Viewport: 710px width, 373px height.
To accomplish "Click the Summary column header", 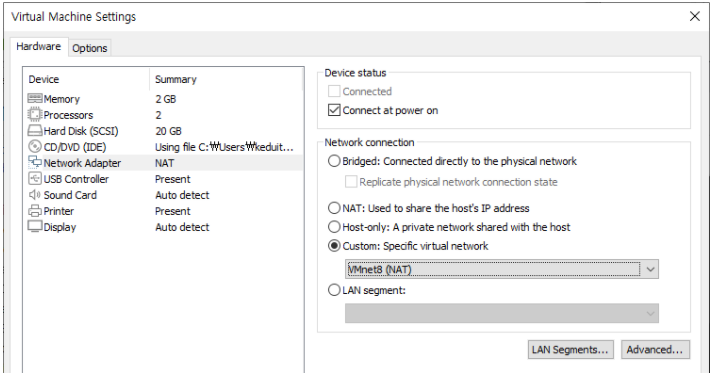I will (176, 79).
